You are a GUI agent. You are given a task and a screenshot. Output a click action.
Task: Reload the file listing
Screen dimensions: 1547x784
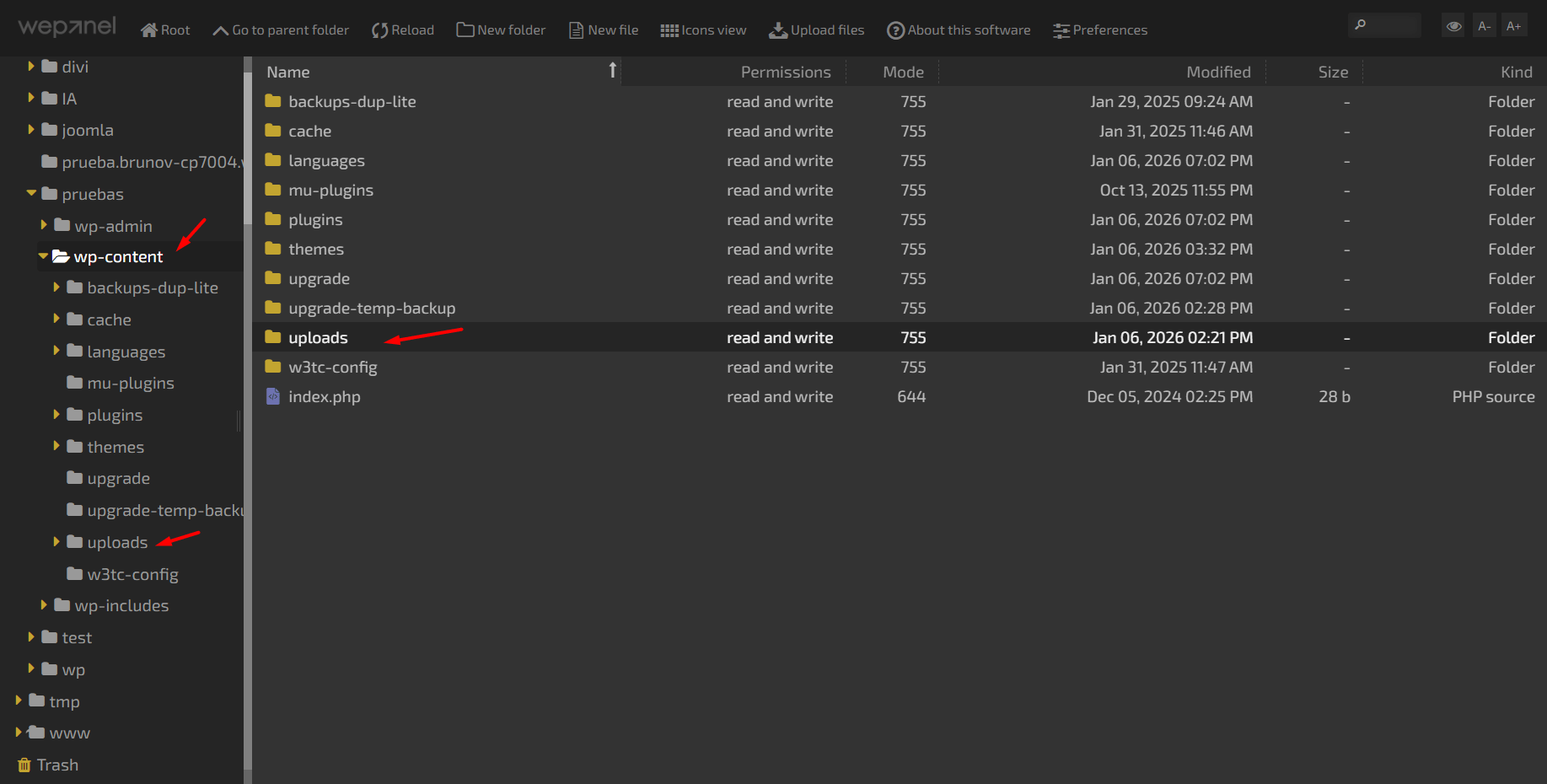coord(403,30)
